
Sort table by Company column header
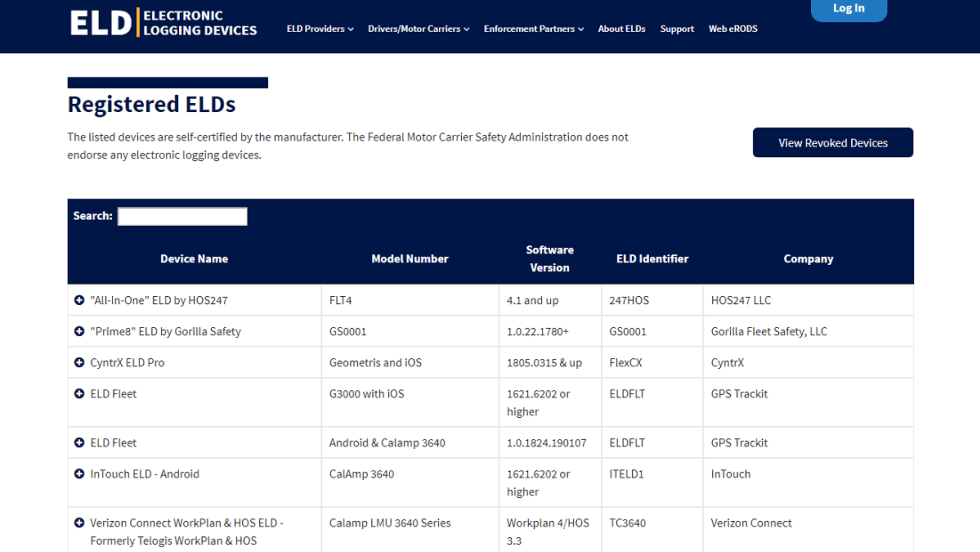(808, 259)
